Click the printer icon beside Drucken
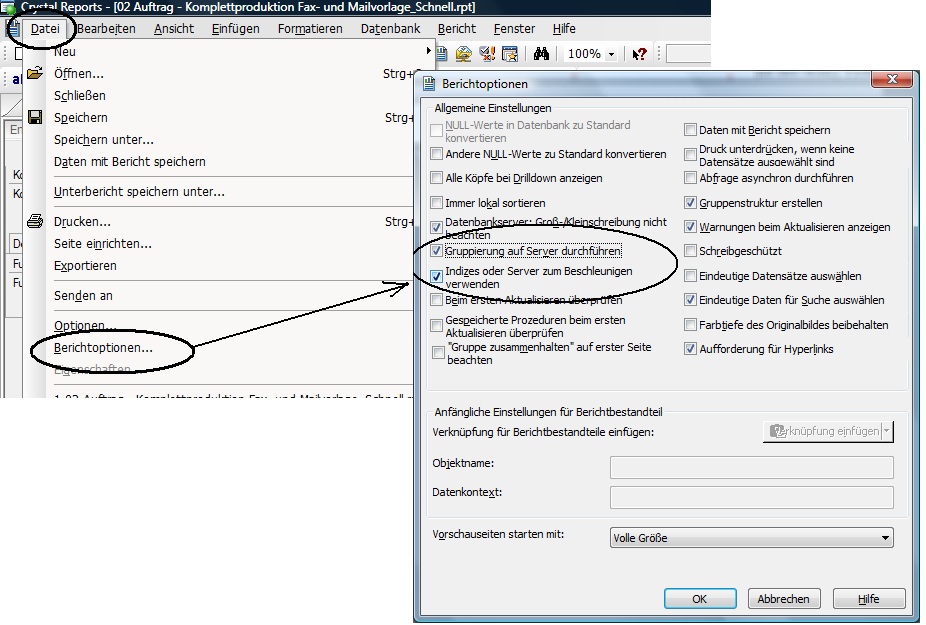The width and height of the screenshot is (926, 625). click(x=35, y=221)
